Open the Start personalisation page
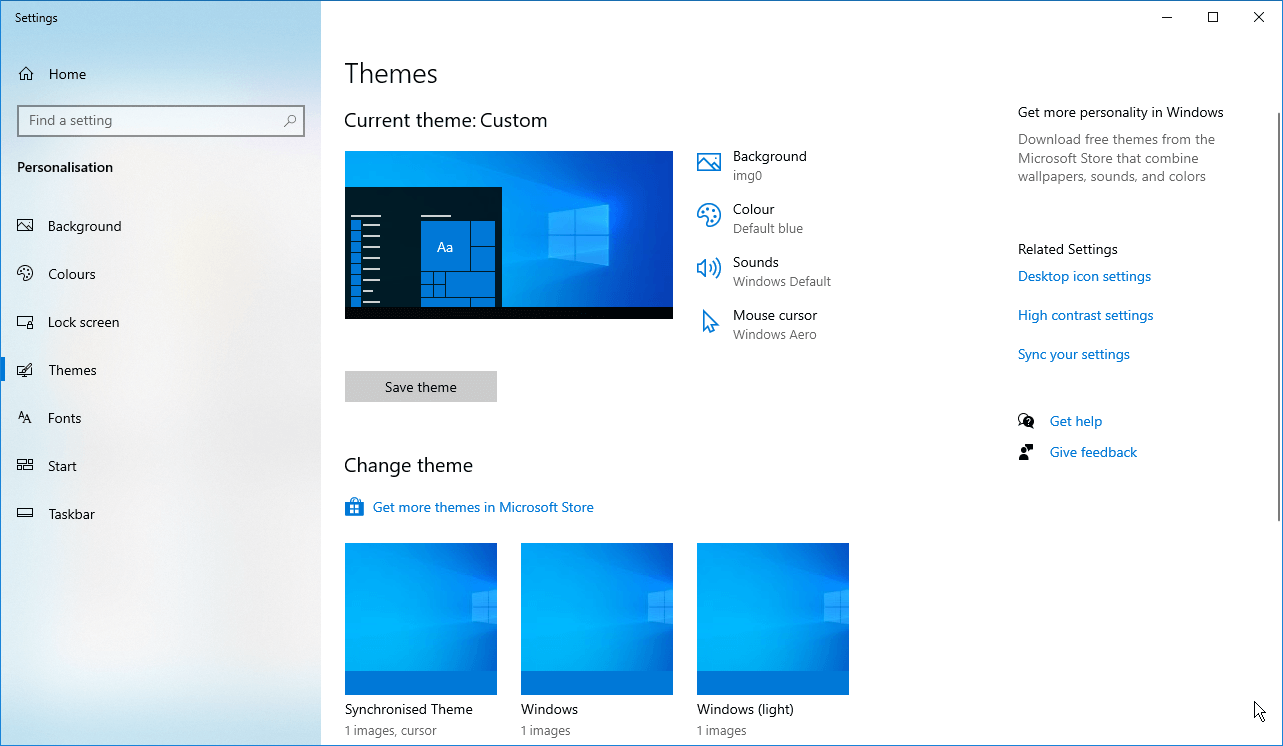The height and width of the screenshot is (746, 1283). coord(62,466)
